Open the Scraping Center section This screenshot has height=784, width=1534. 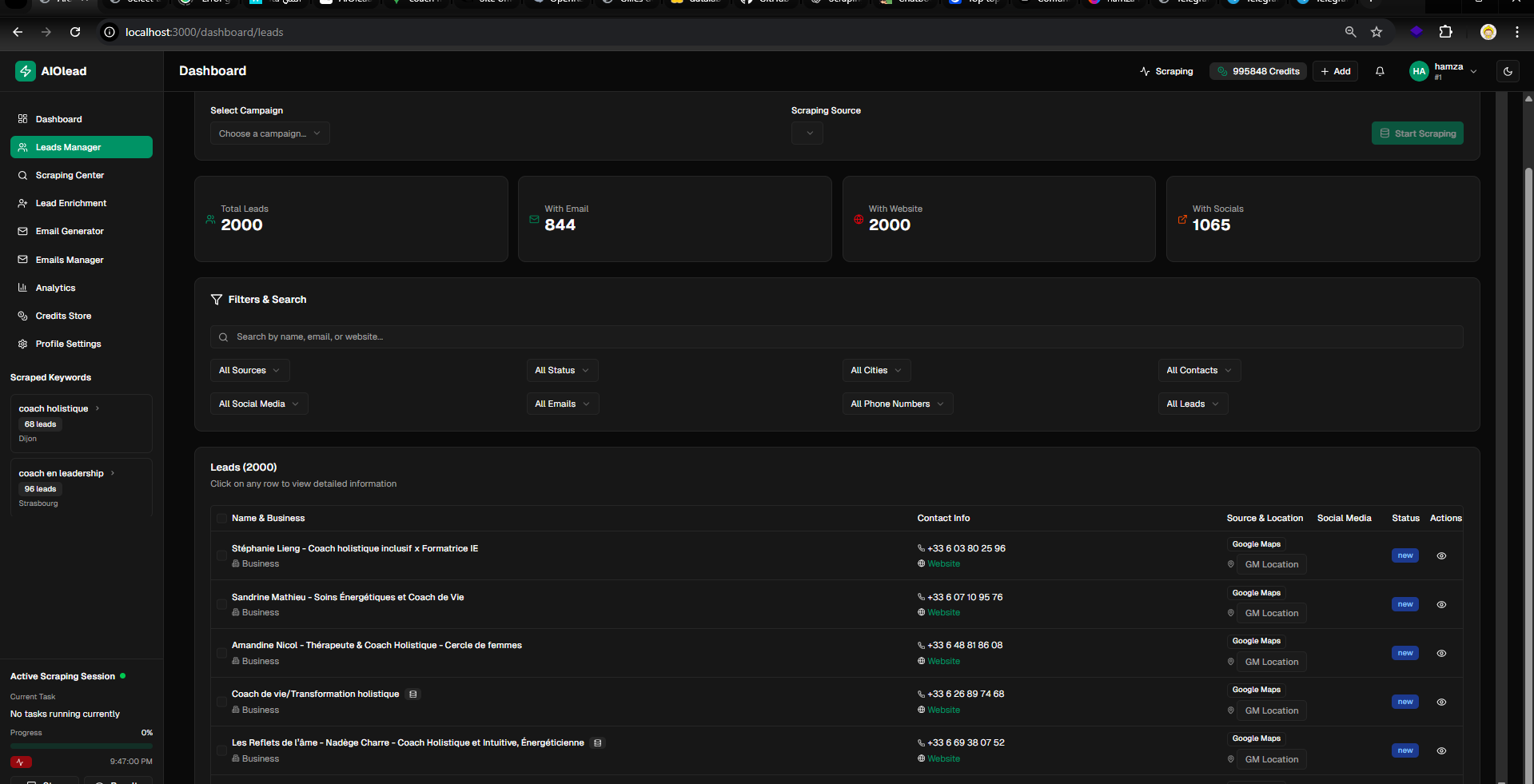point(70,175)
